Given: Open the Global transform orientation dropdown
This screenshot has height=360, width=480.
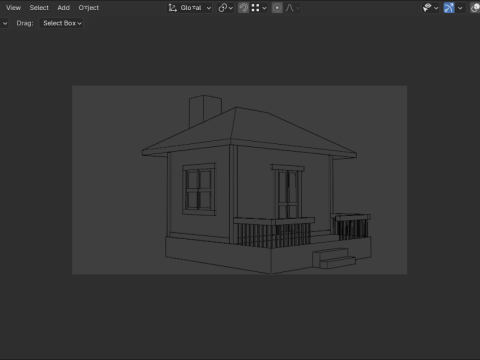Looking at the screenshot, I should coord(190,8).
